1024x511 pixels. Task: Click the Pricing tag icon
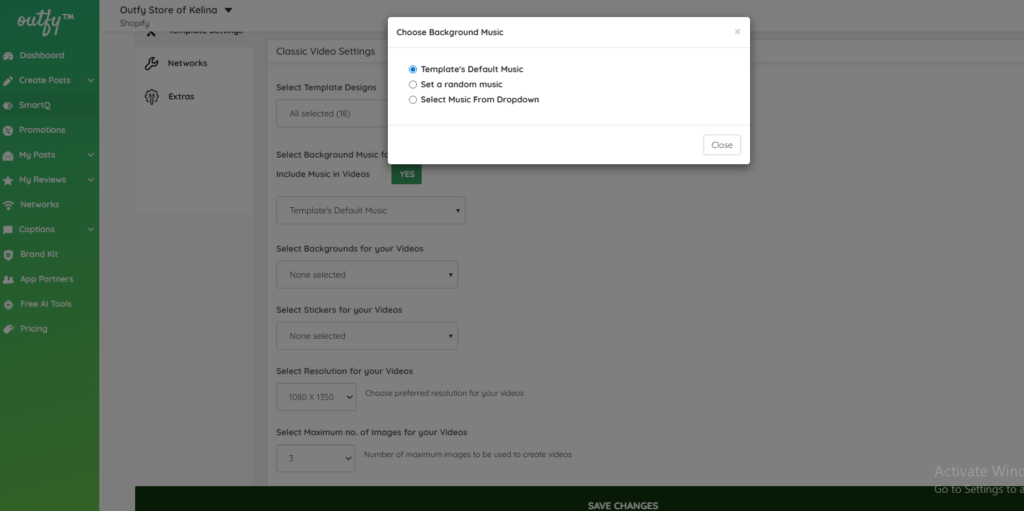tap(9, 329)
